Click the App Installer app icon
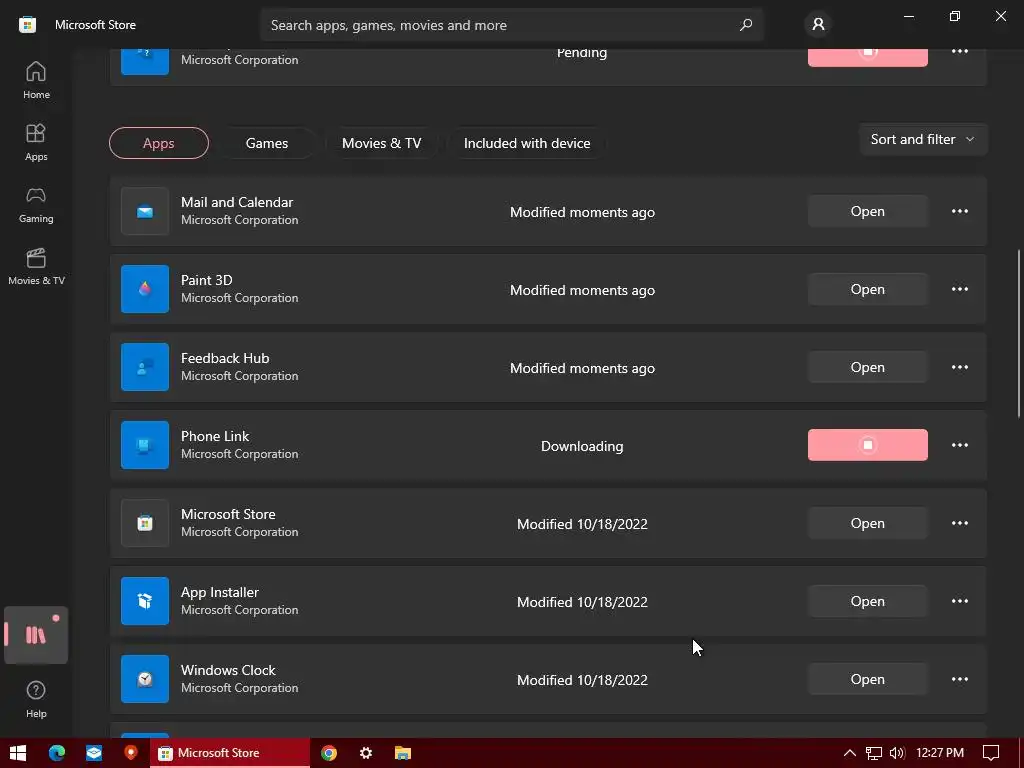Viewport: 1024px width, 768px height. 145,601
